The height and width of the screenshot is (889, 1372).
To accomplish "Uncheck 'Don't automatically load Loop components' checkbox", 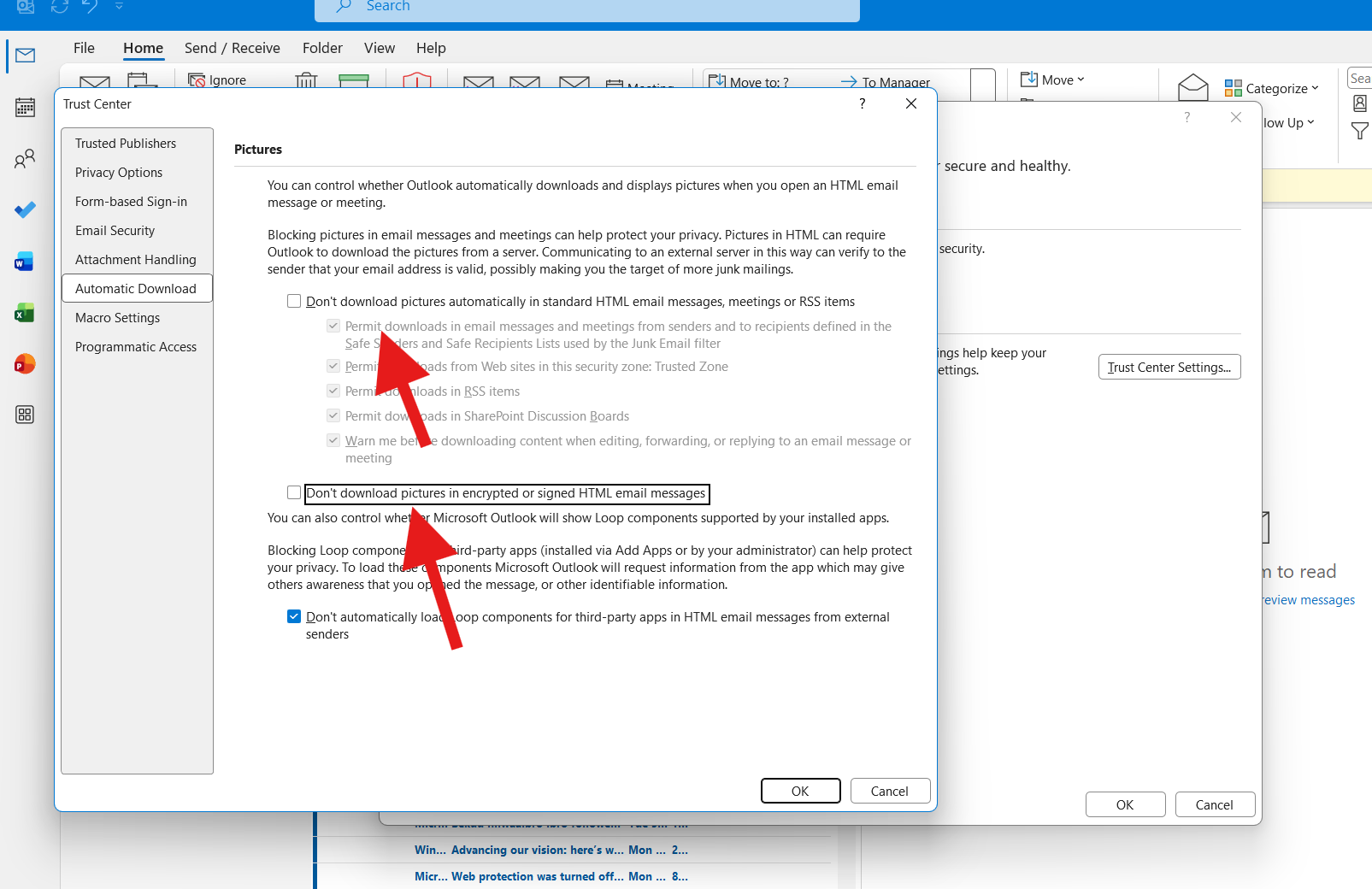I will (x=294, y=616).
